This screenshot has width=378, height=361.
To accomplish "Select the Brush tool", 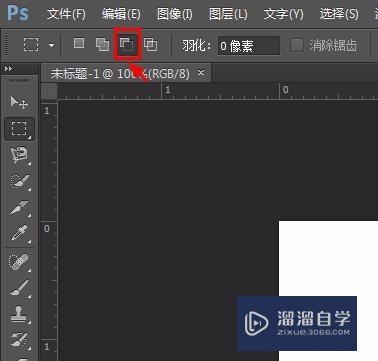I will pyautogui.click(x=20, y=288).
